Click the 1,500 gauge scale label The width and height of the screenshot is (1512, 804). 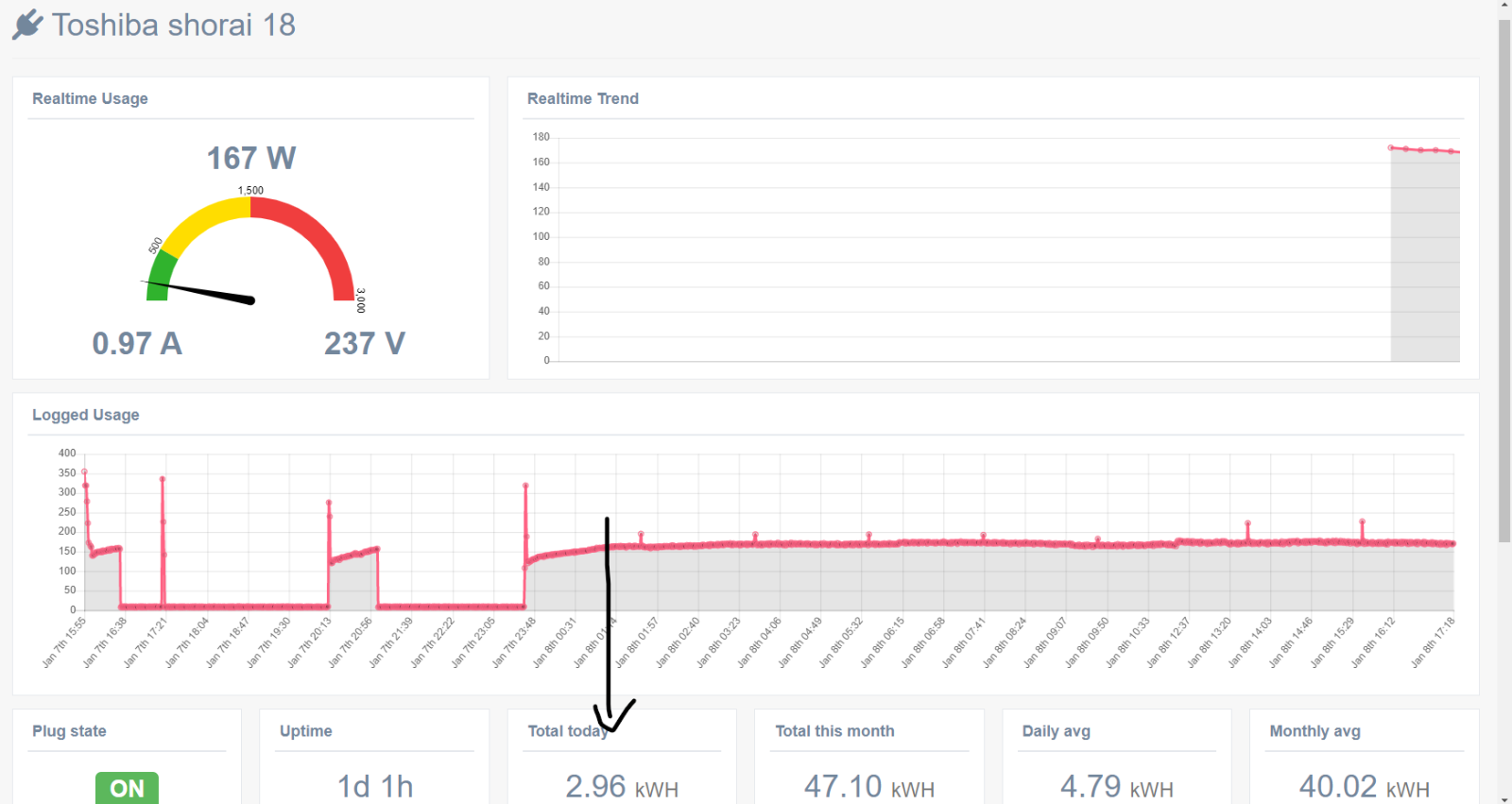coord(250,190)
